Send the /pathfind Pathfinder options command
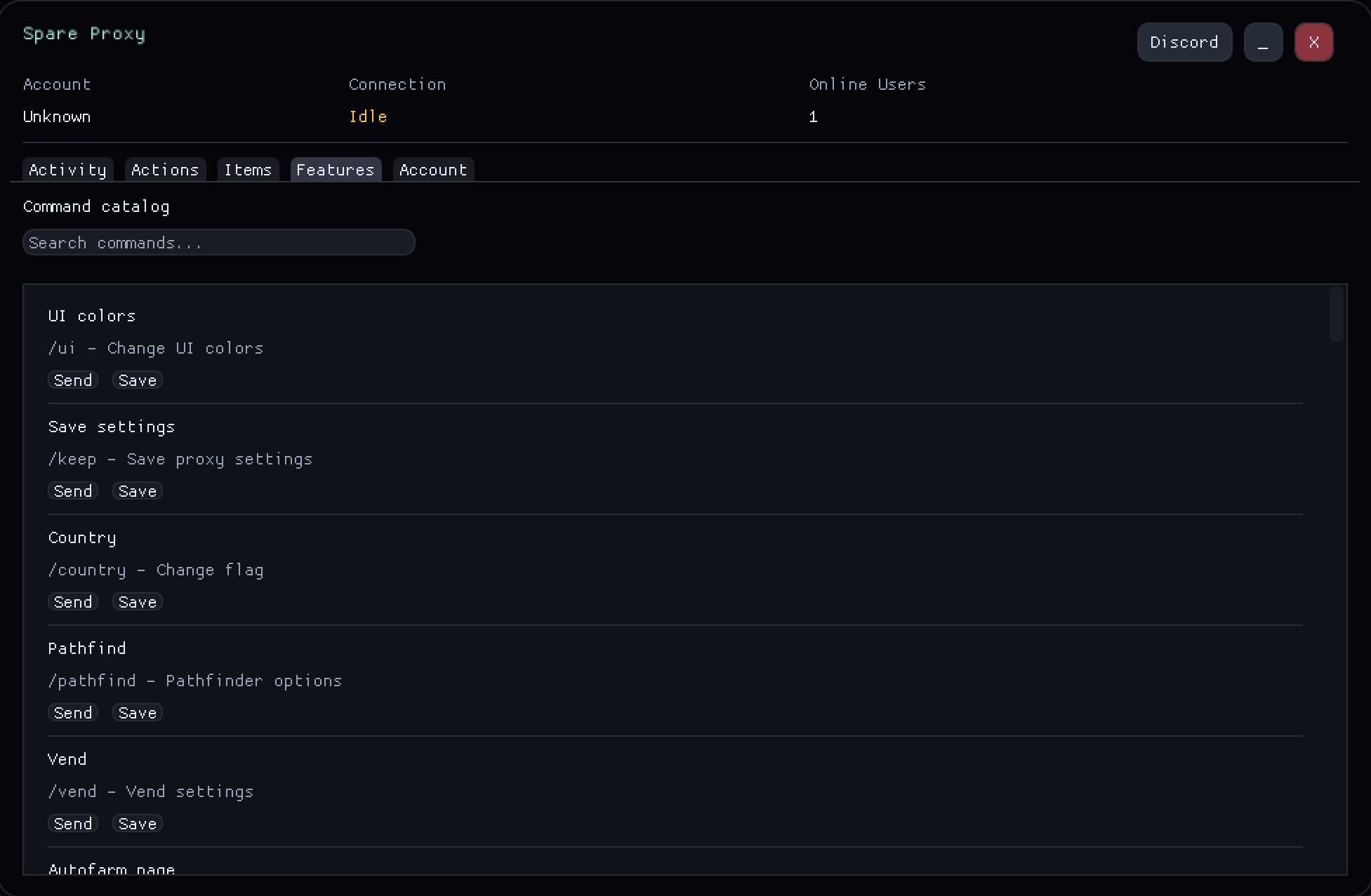Image resolution: width=1371 pixels, height=896 pixels. [x=73, y=713]
